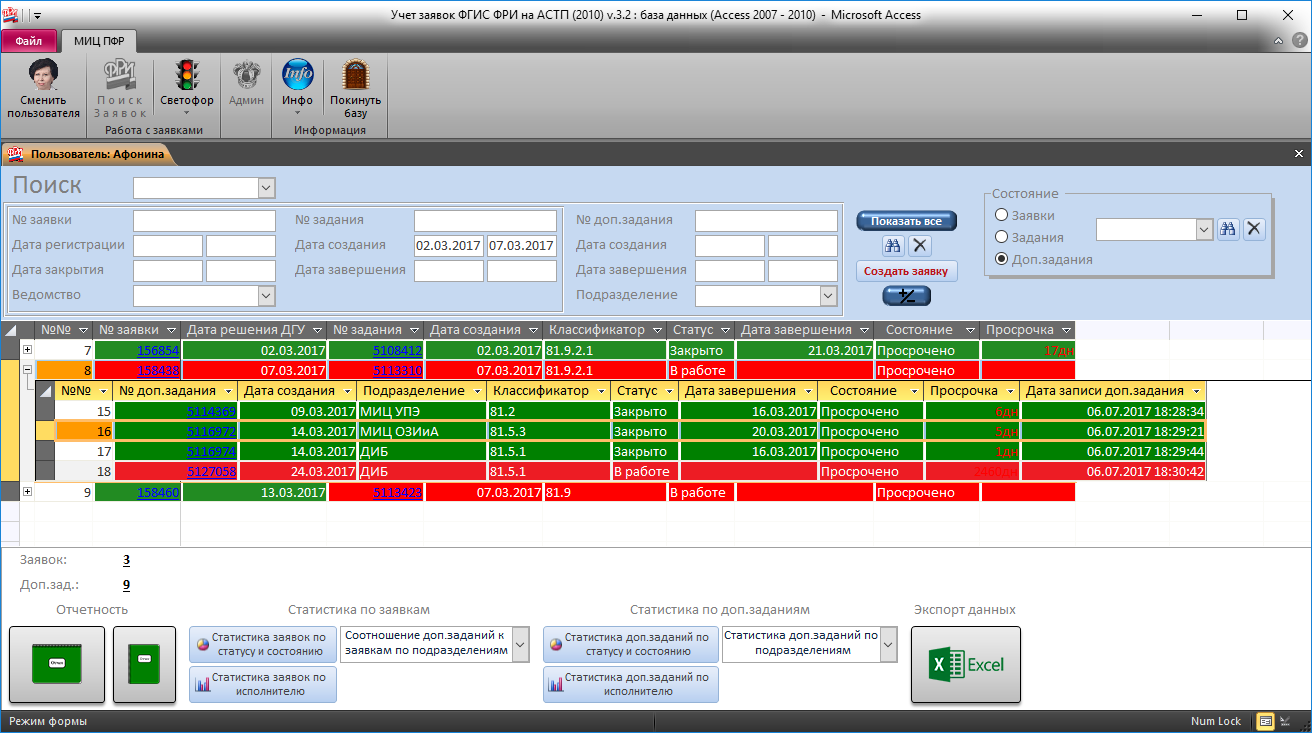This screenshot has height=733, width=1312.
Task: Open the Ведомство dropdown
Action: (x=266, y=295)
